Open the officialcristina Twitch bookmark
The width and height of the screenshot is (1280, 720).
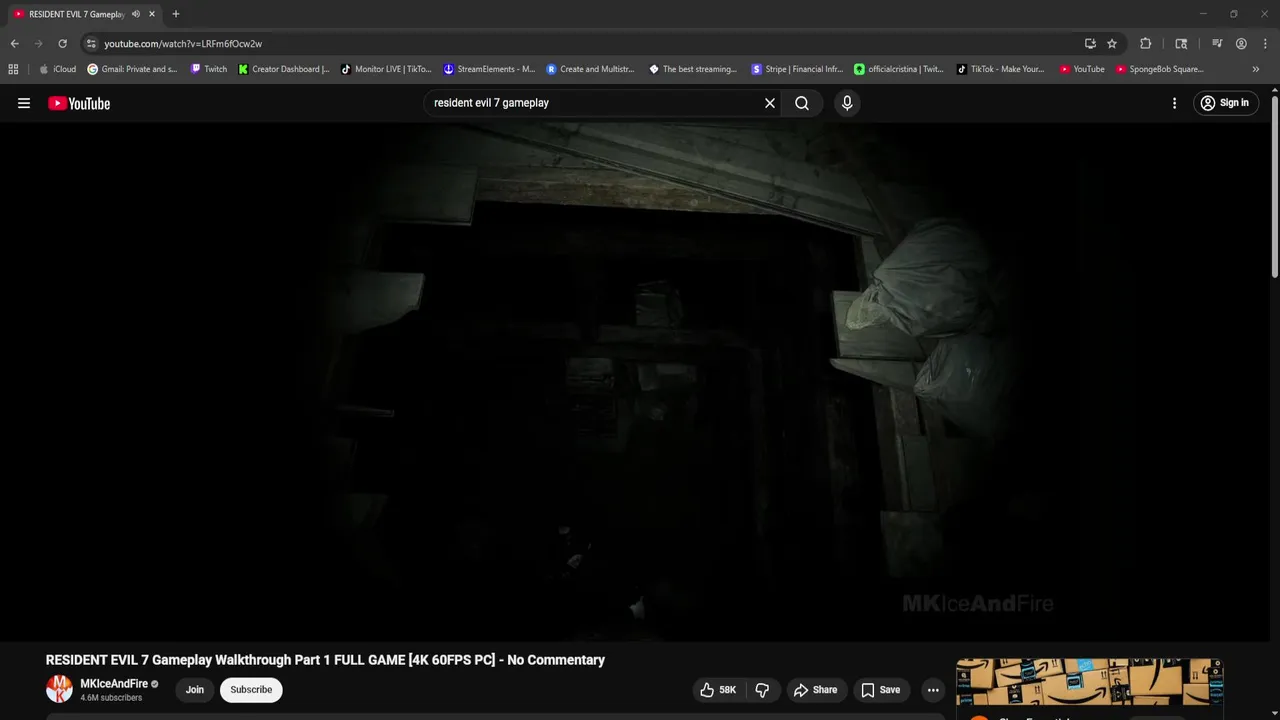[898, 69]
